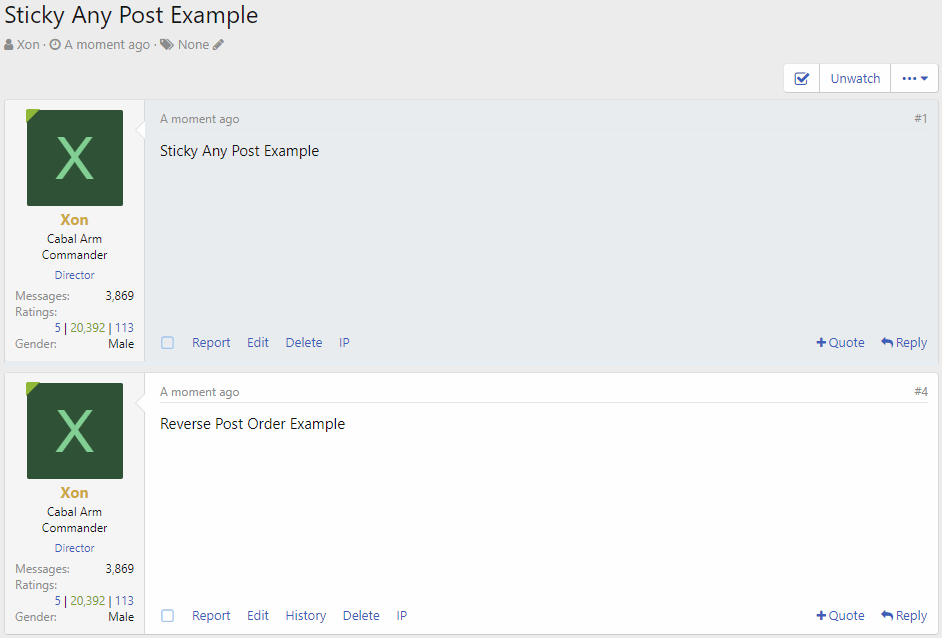
Task: Show IP for post #4
Action: click(402, 616)
